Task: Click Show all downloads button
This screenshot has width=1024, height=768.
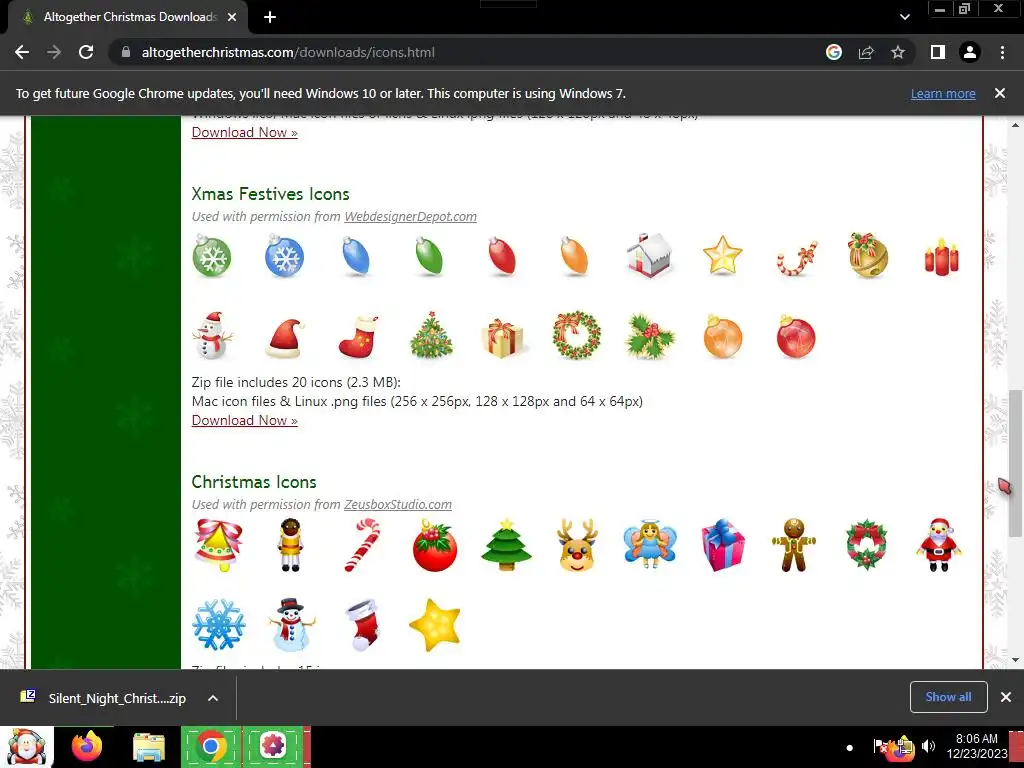Action: click(948, 697)
